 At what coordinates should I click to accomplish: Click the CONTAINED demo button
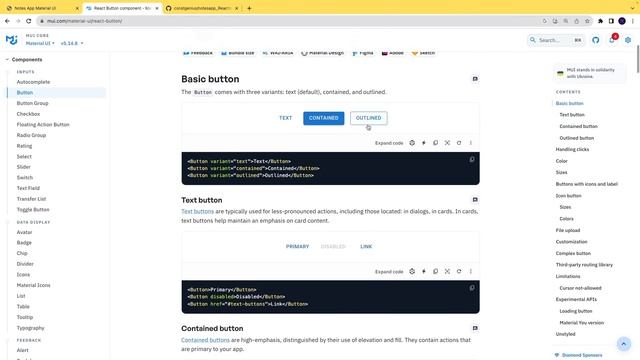[324, 118]
